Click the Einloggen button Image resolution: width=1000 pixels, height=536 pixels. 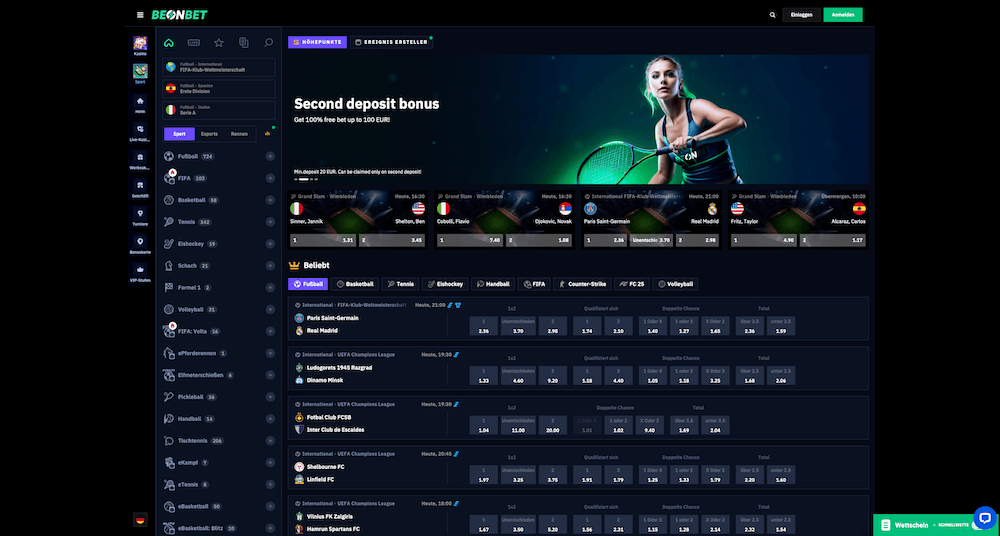802,15
